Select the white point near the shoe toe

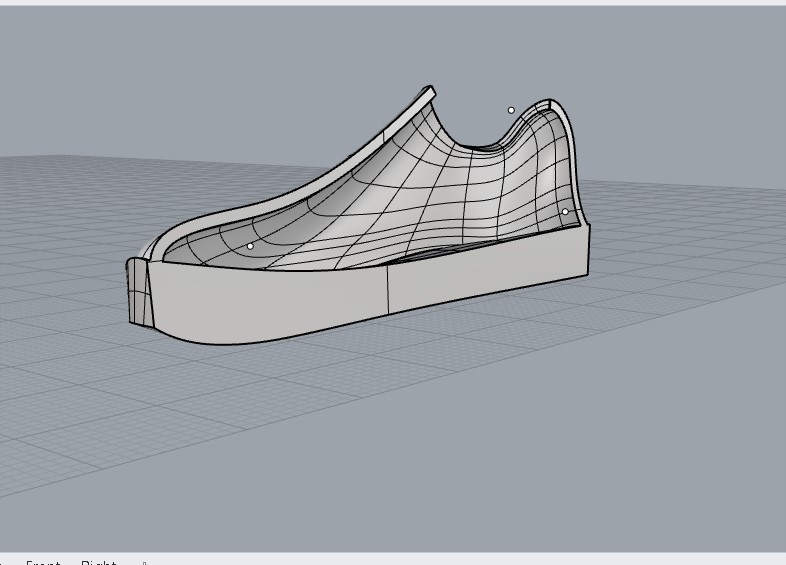click(x=250, y=246)
